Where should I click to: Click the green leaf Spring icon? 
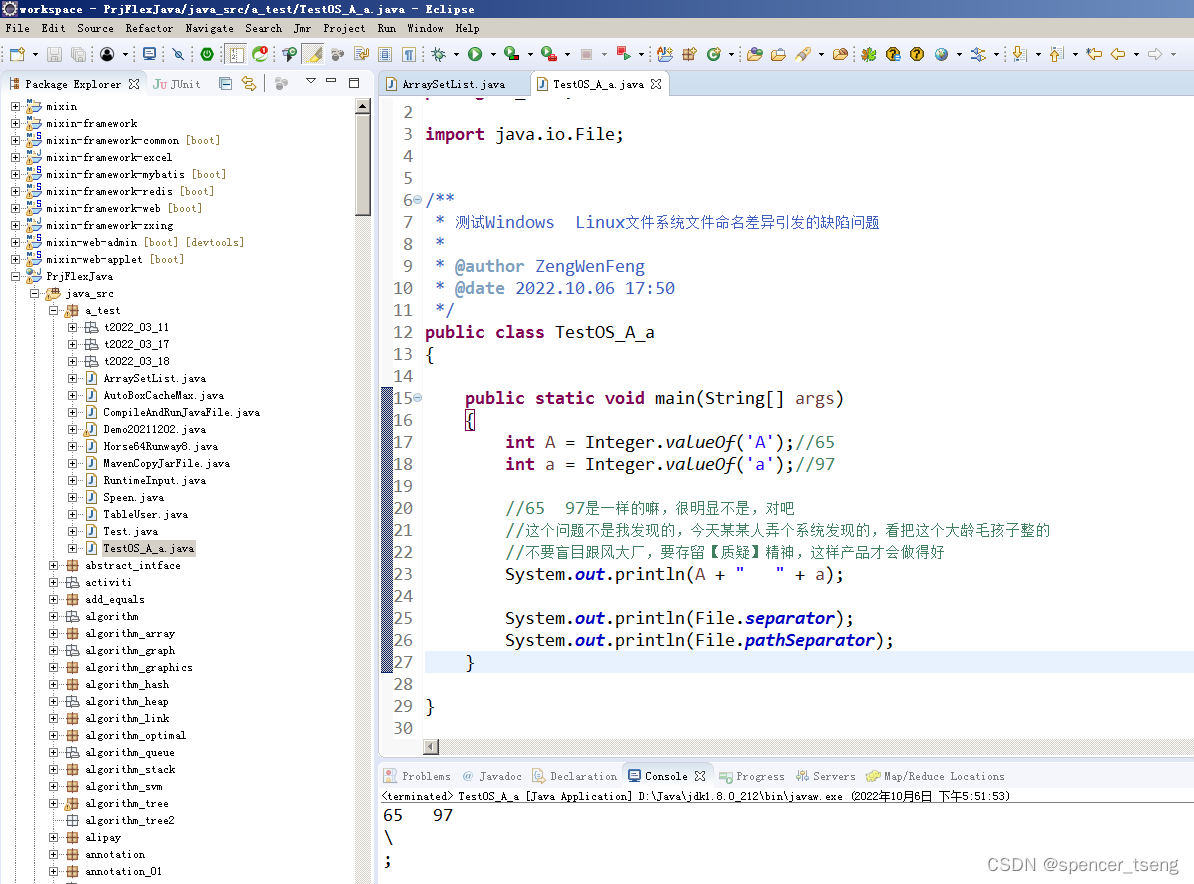869,54
